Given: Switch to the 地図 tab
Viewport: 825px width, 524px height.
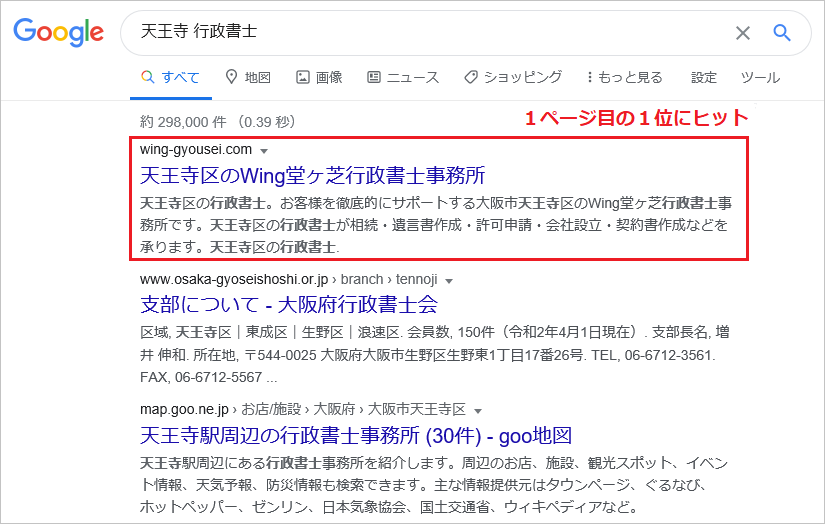Looking at the screenshot, I should pos(248,77).
